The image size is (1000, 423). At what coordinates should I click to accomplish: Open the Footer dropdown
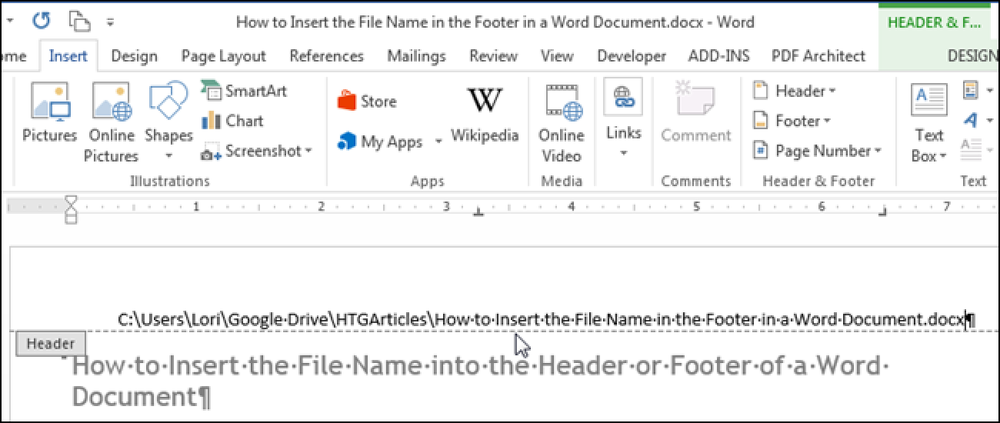(791, 121)
